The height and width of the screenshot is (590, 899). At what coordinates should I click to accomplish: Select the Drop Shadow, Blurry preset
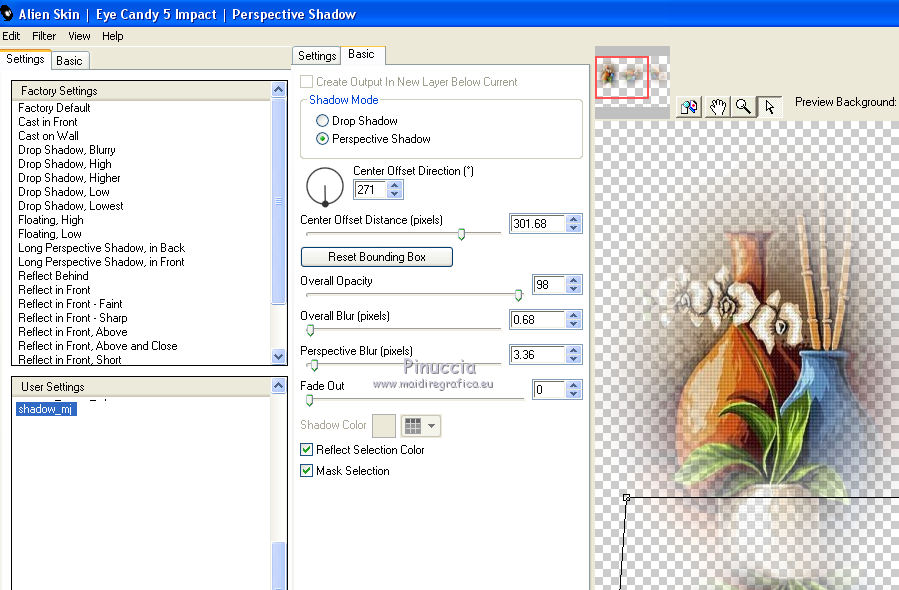tap(67, 150)
